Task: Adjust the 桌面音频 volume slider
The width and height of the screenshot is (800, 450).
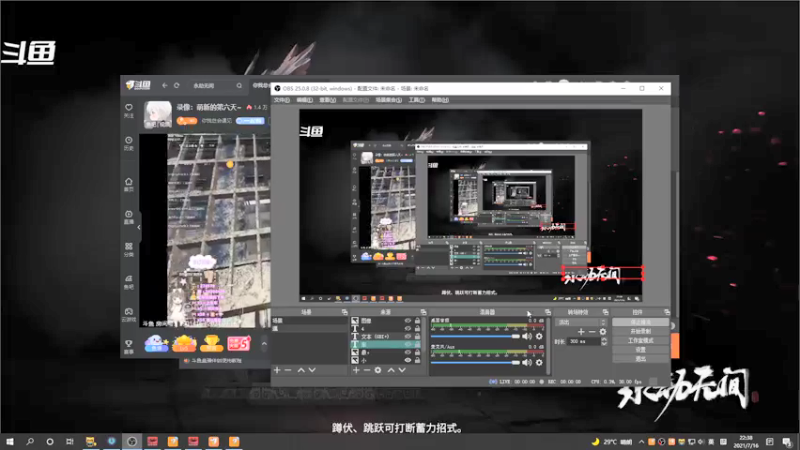Action: pyautogui.click(x=475, y=336)
